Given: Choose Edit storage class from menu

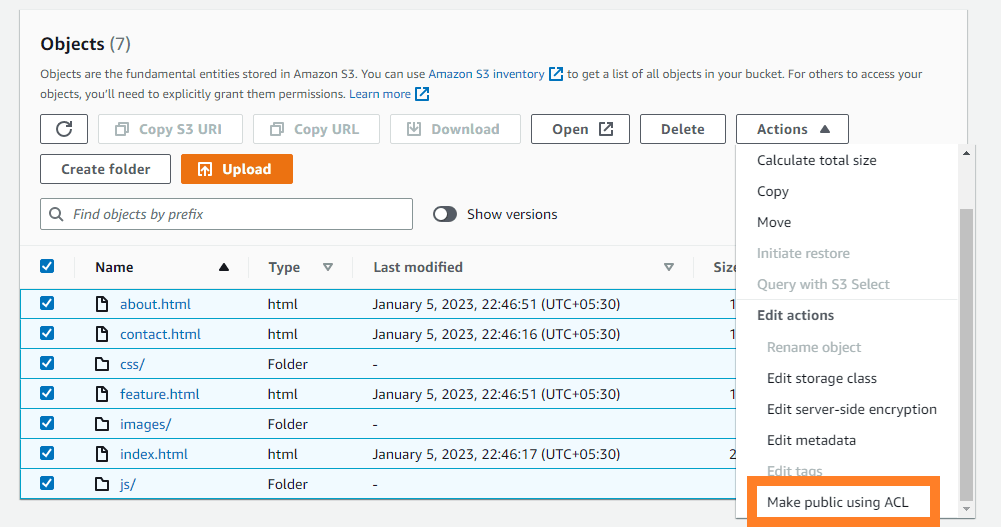Looking at the screenshot, I should pyautogui.click(x=821, y=378).
